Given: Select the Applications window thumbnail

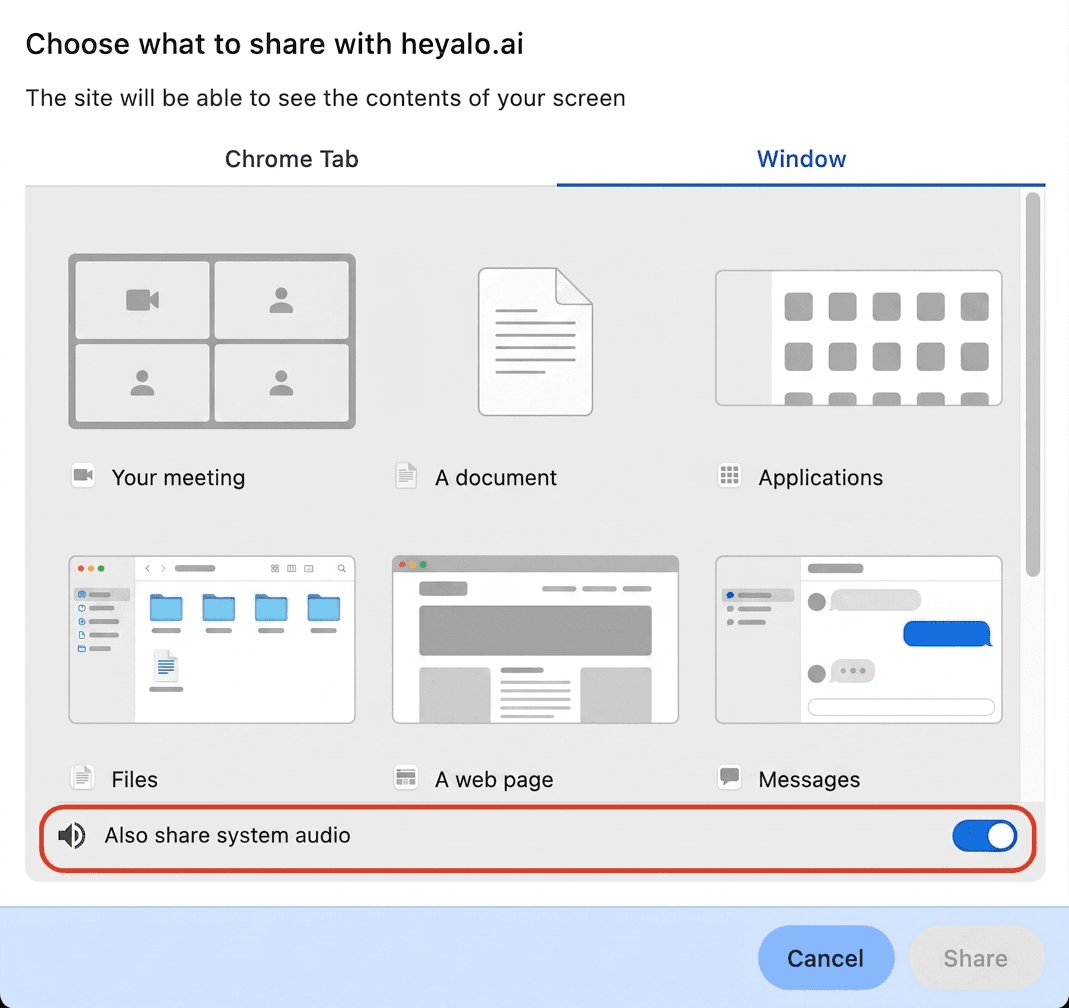Looking at the screenshot, I should (x=858, y=338).
